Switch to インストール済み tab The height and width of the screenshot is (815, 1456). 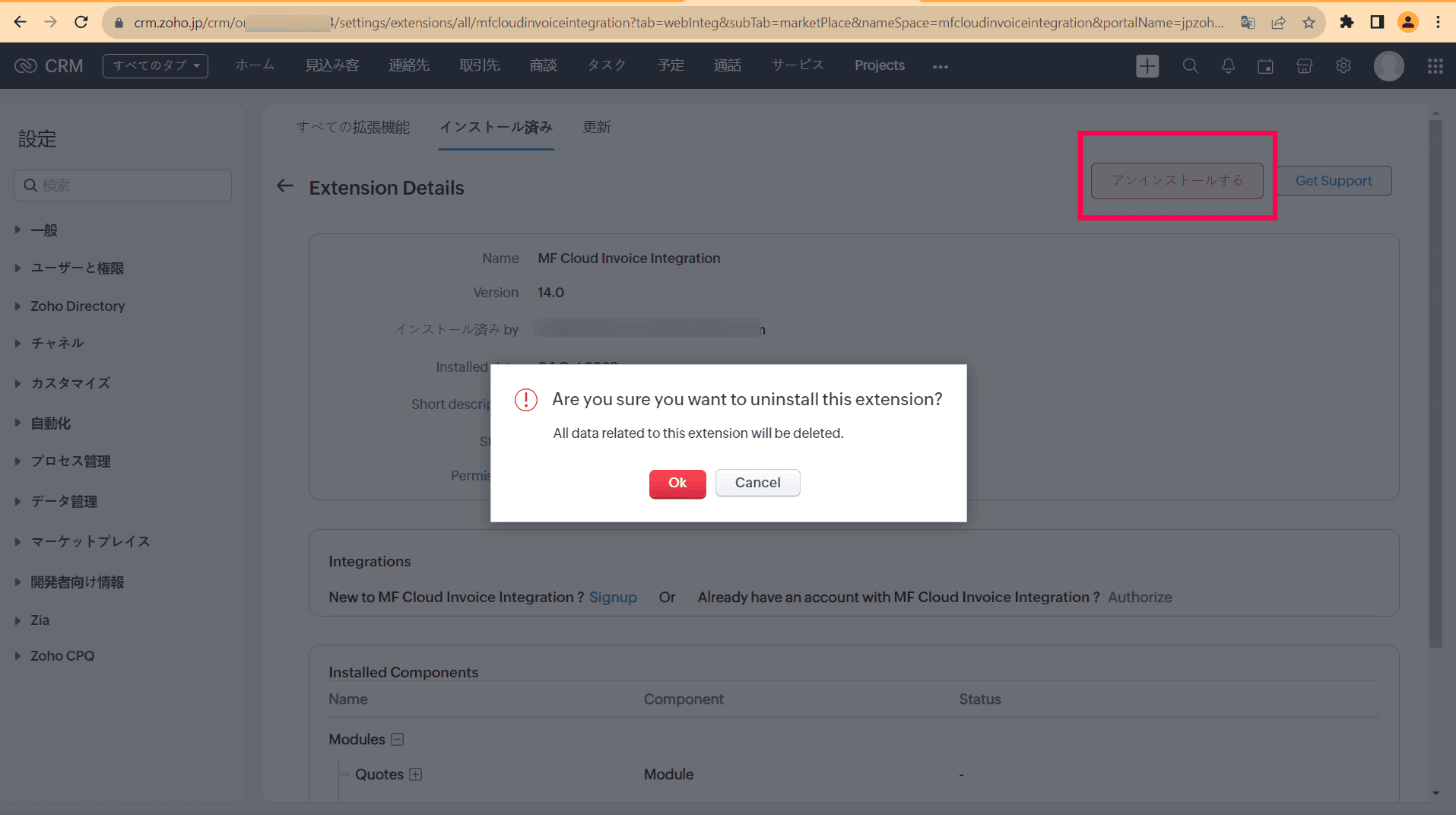[496, 127]
